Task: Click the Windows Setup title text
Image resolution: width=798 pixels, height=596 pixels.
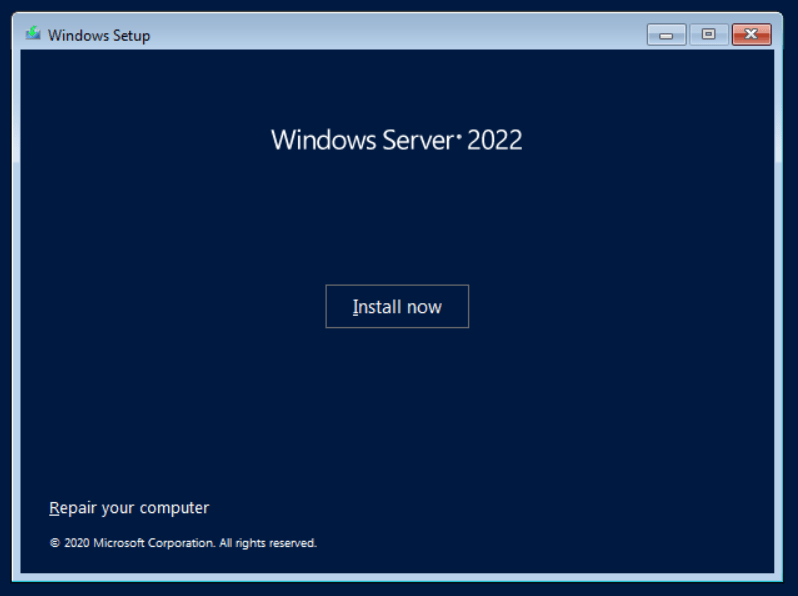Action: point(99,36)
